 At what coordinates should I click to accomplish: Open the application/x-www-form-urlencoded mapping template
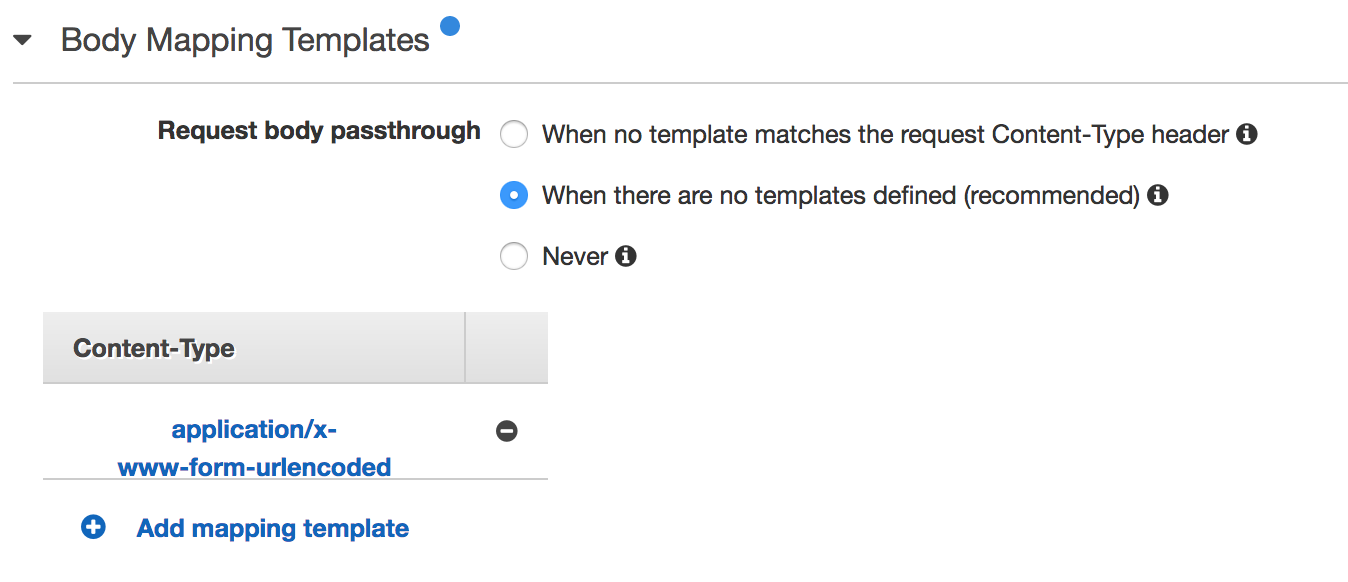tap(254, 448)
